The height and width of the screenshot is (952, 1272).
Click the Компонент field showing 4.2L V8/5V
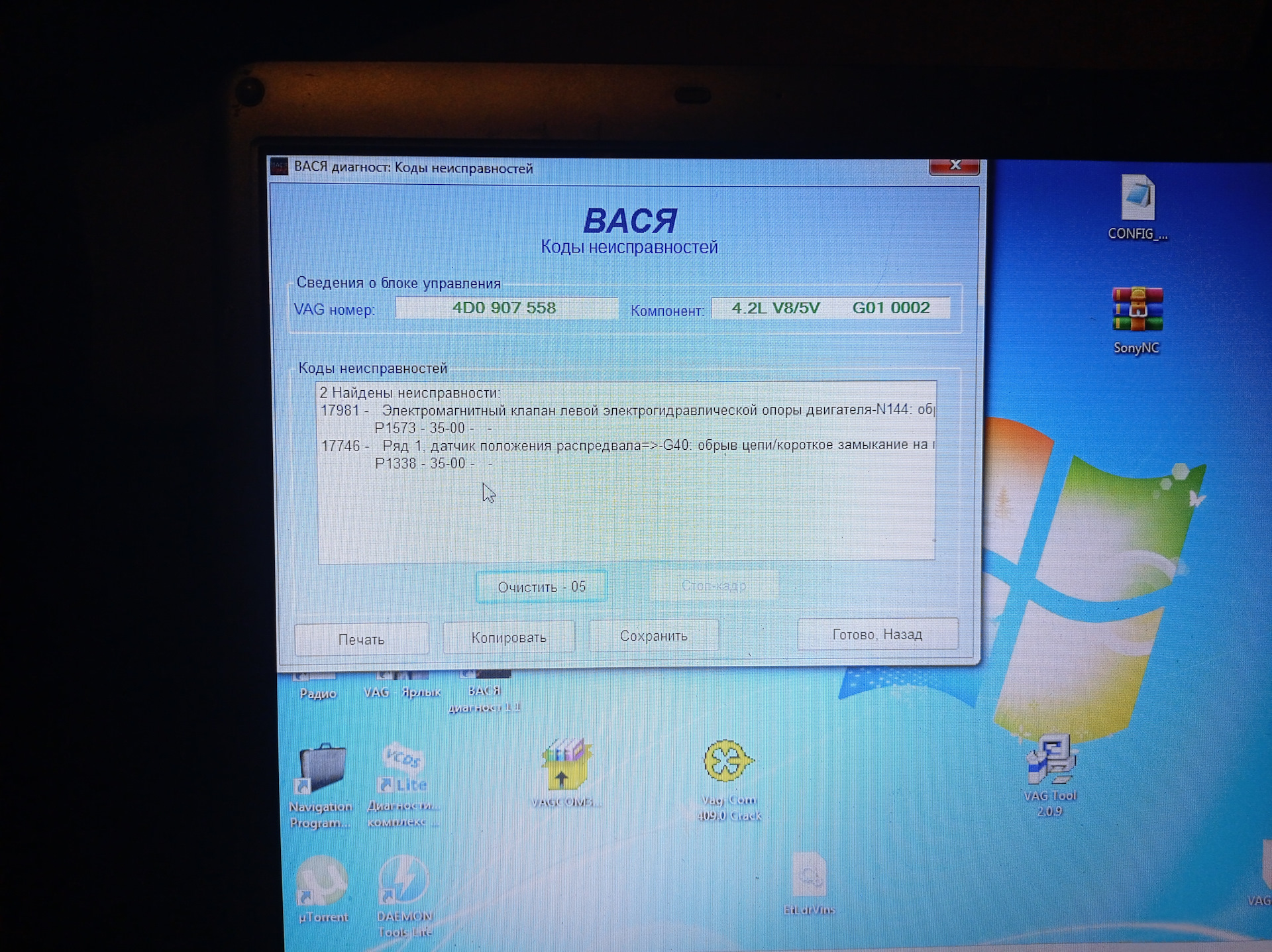click(x=830, y=308)
